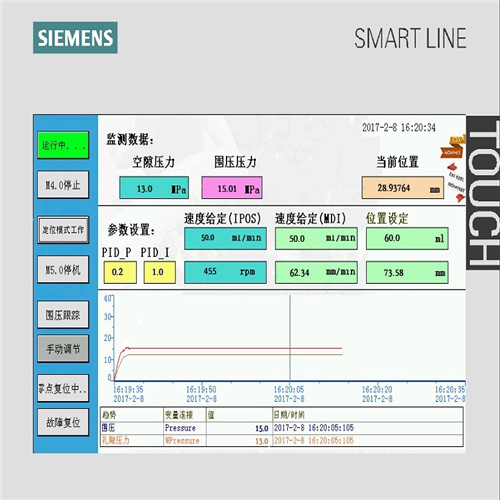Edit the PID_I value 1.0

160,272
